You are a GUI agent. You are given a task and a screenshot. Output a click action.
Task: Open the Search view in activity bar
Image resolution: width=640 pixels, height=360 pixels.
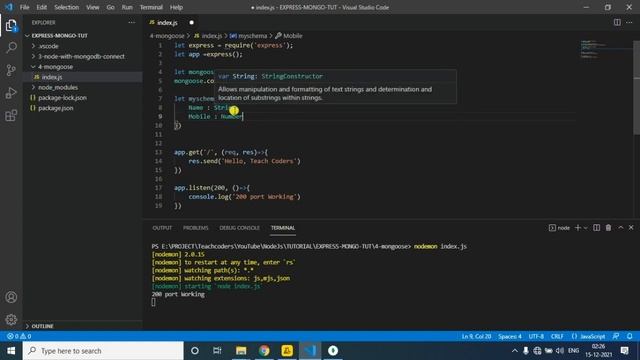tap(11, 48)
